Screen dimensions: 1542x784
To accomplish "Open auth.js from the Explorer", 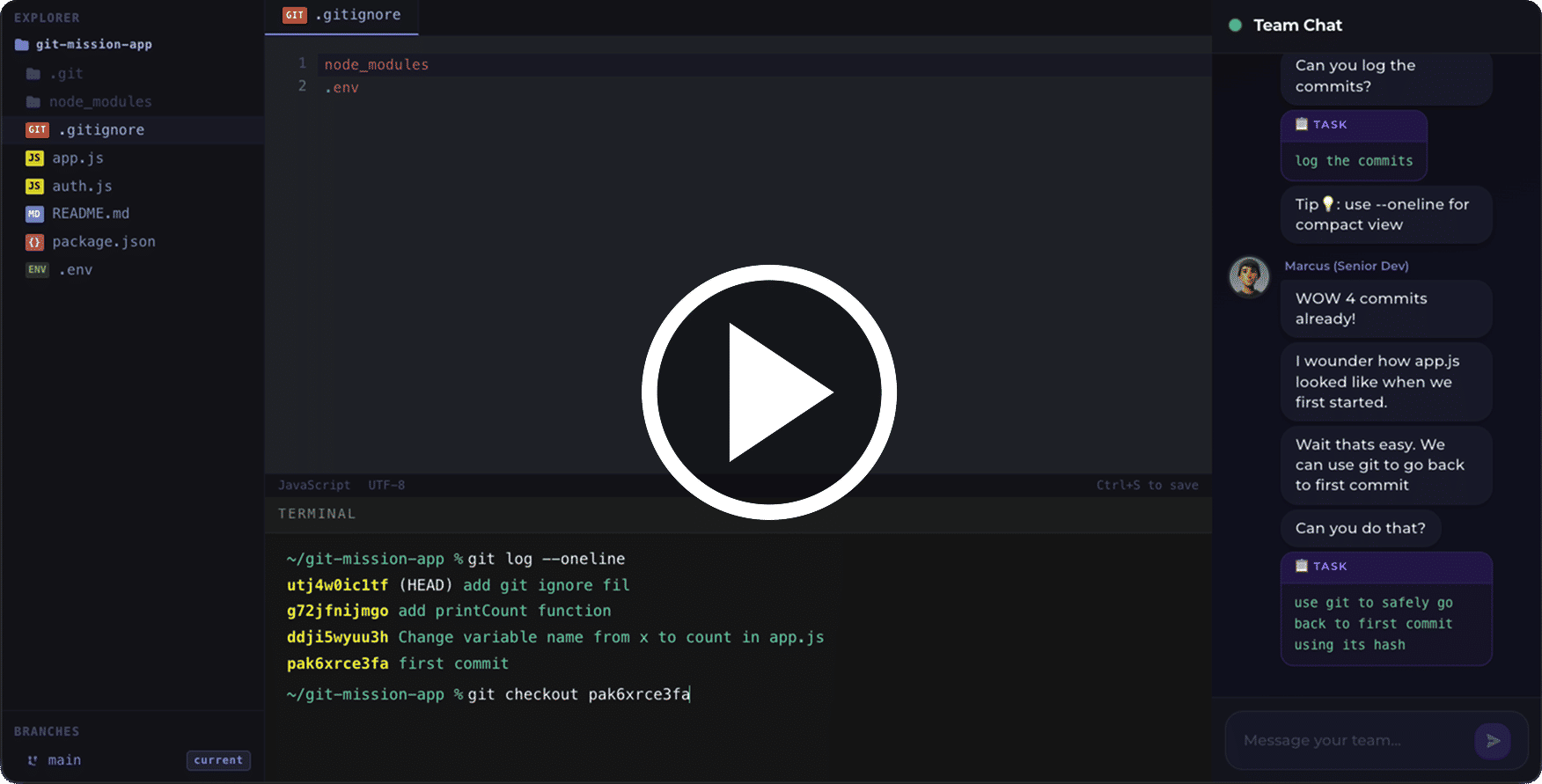I will (133, 187).
